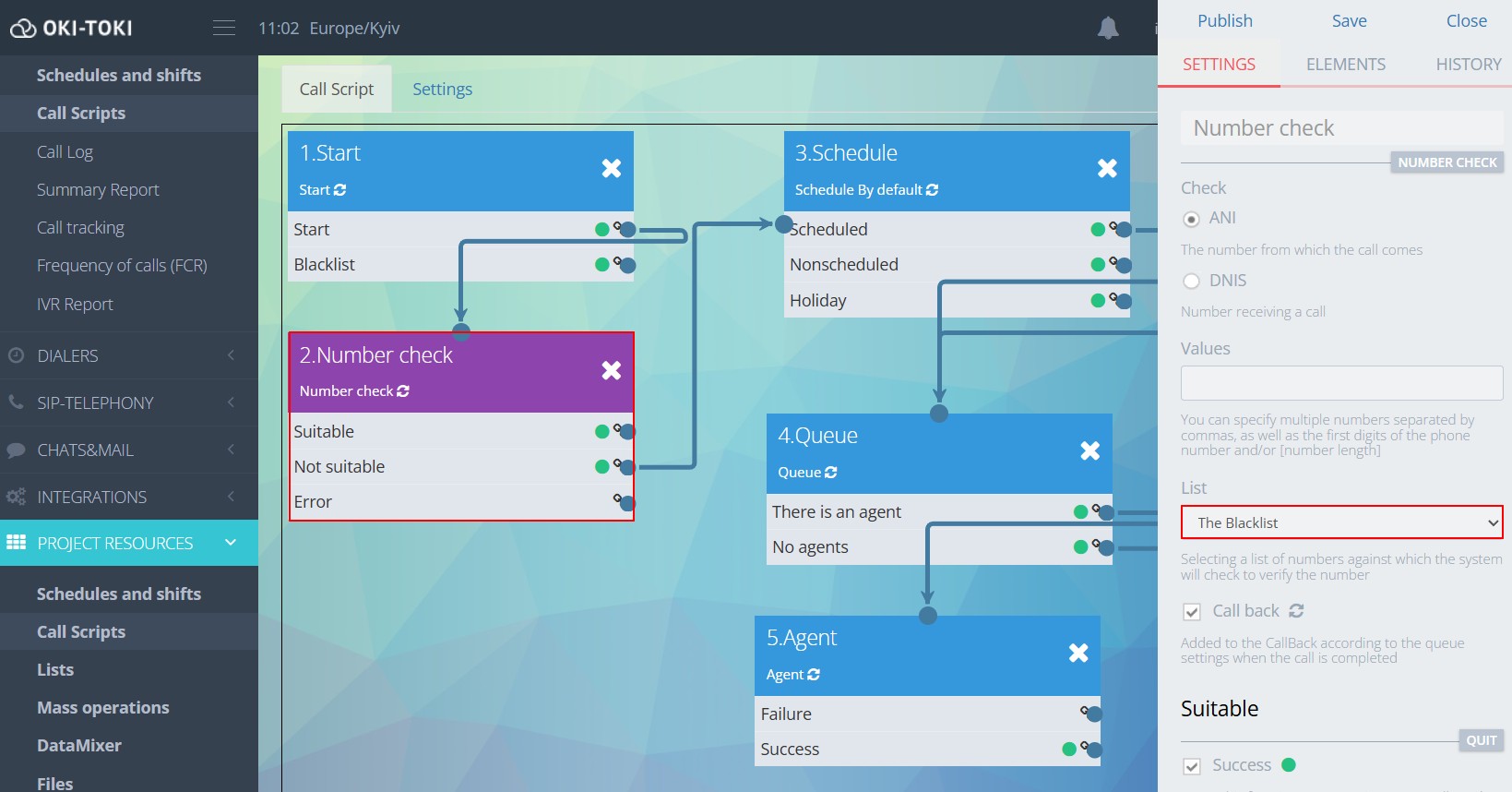This screenshot has height=792, width=1512.
Task: Switch to the ELEMENTS tab
Action: [1345, 65]
